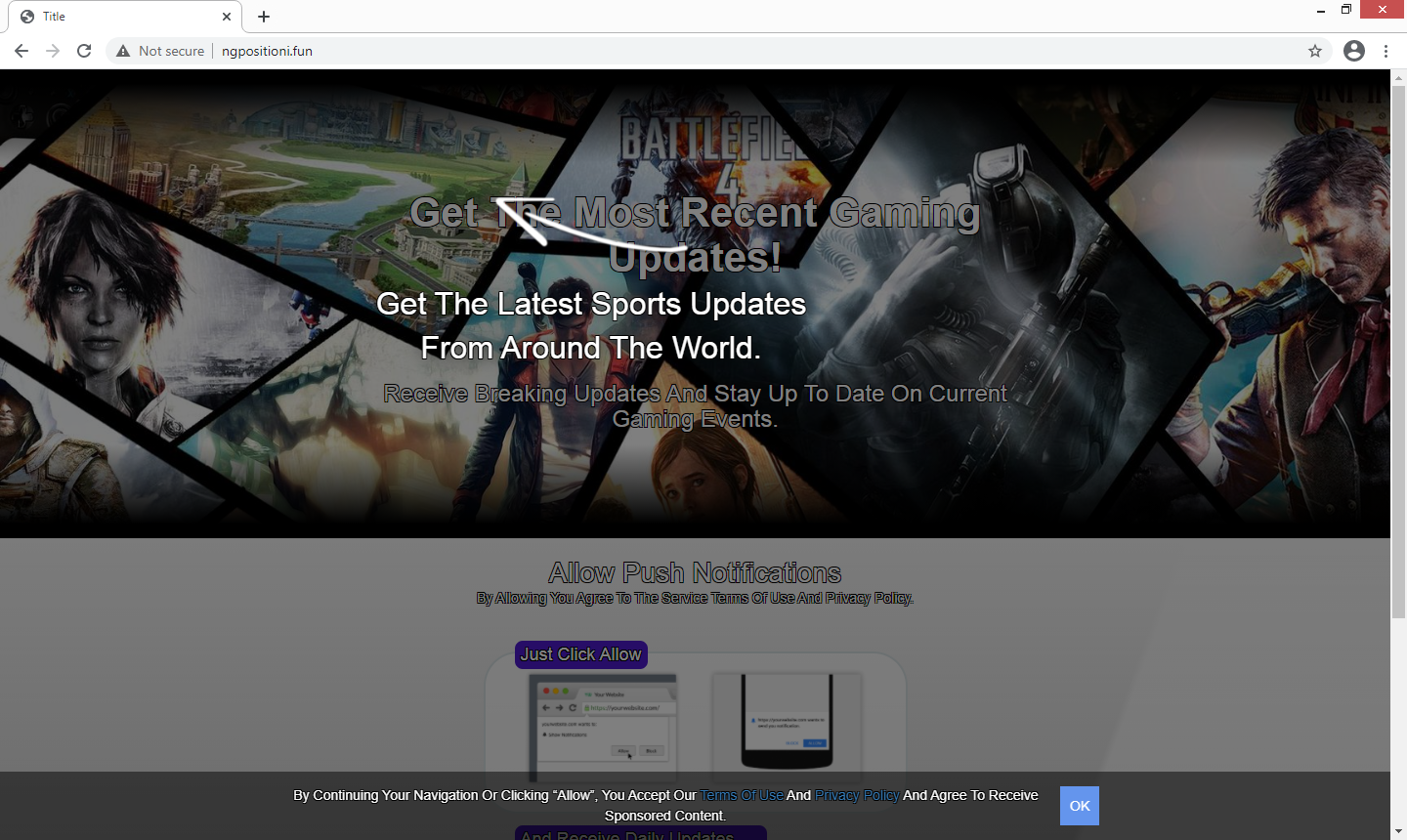1407x840 pixels.
Task: Click the scrollbar down arrow
Action: pos(1398,832)
